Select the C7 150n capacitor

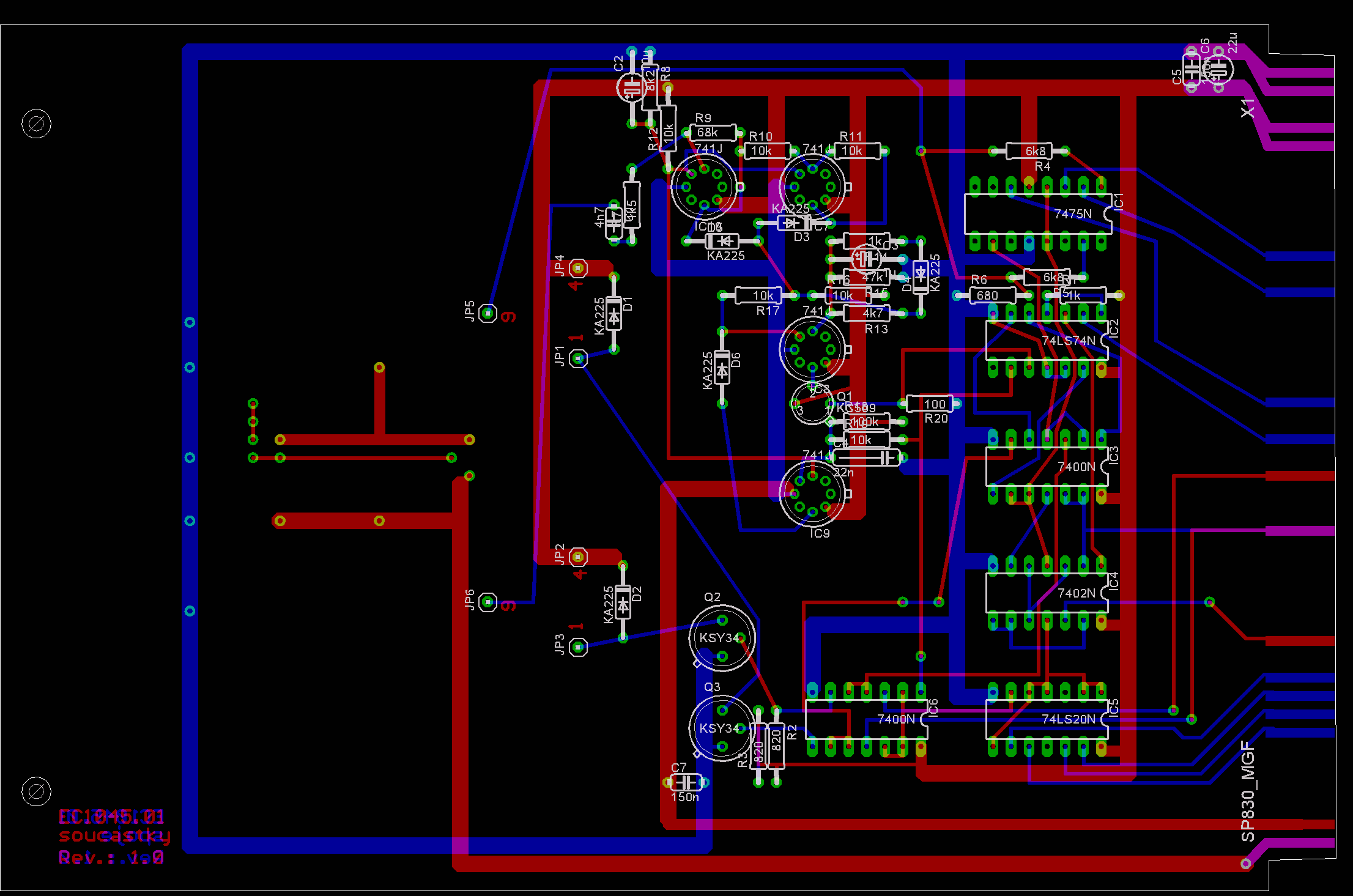(686, 782)
